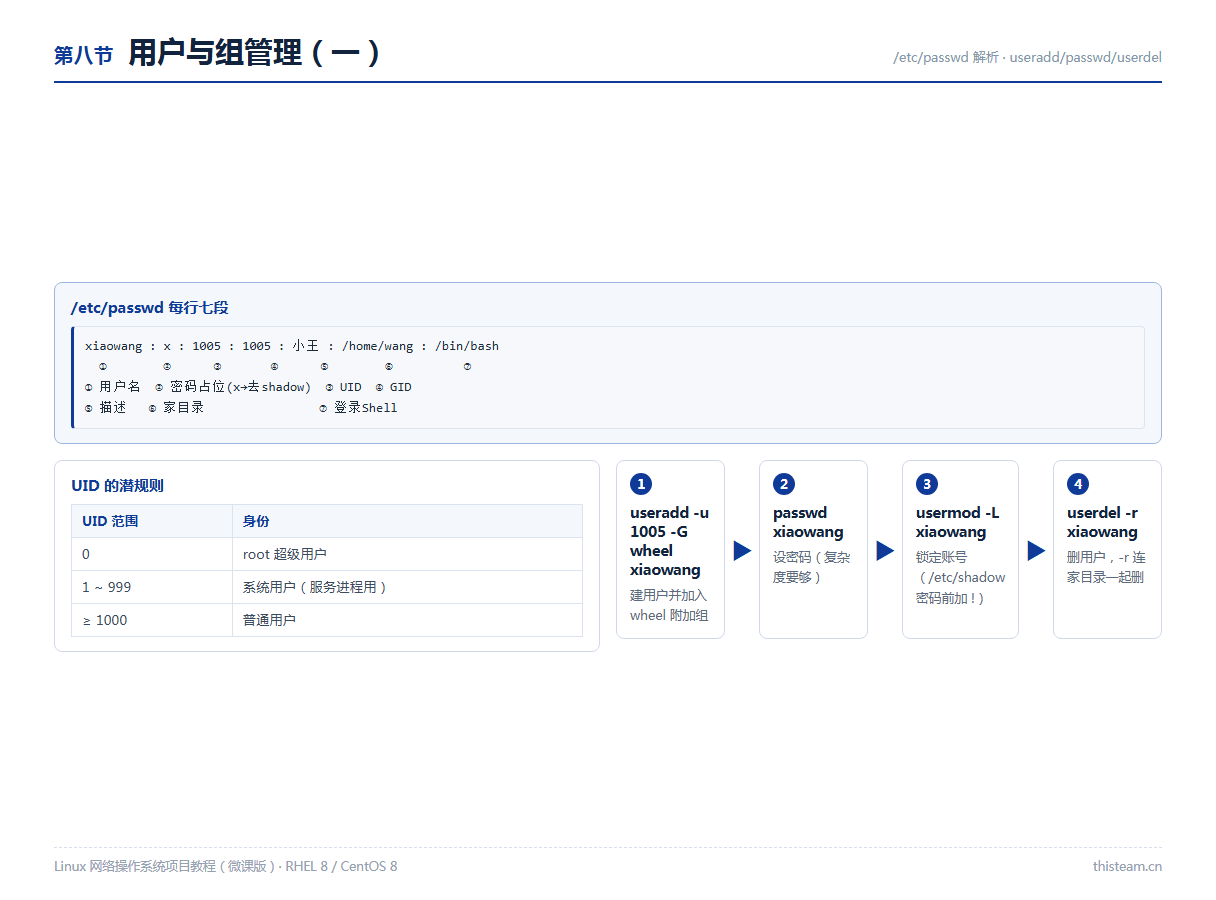Select the slide title '用户与组管理（一）'

click(256, 53)
